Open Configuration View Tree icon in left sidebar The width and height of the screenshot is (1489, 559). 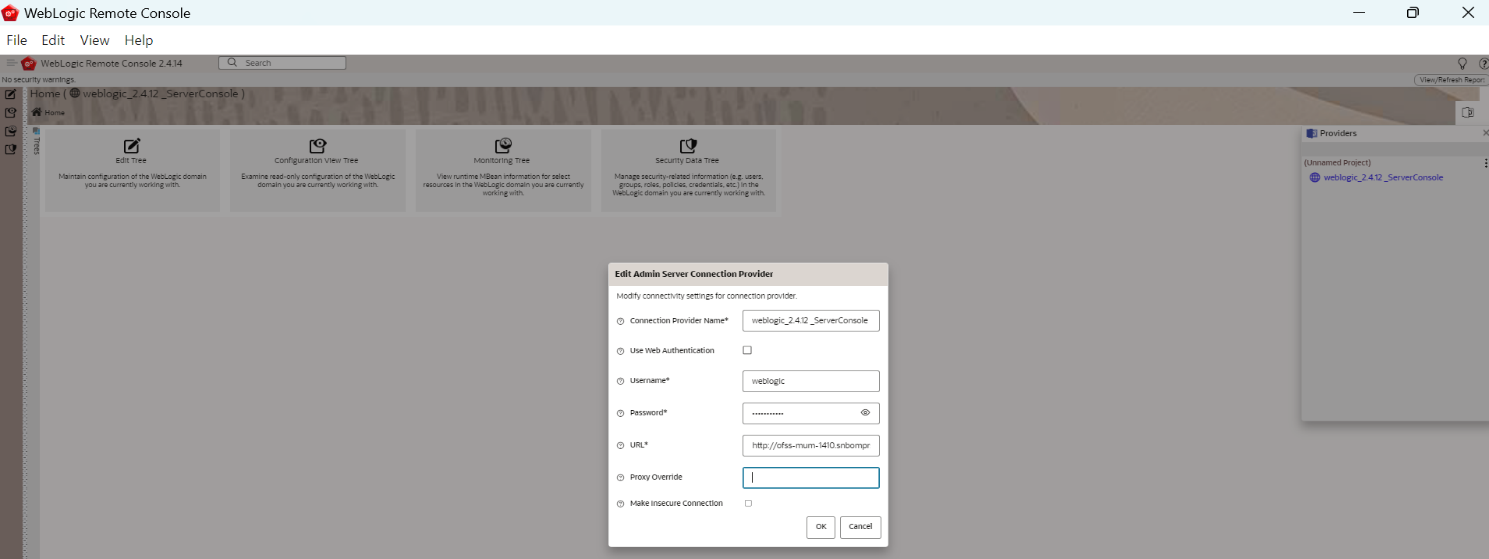(x=10, y=113)
